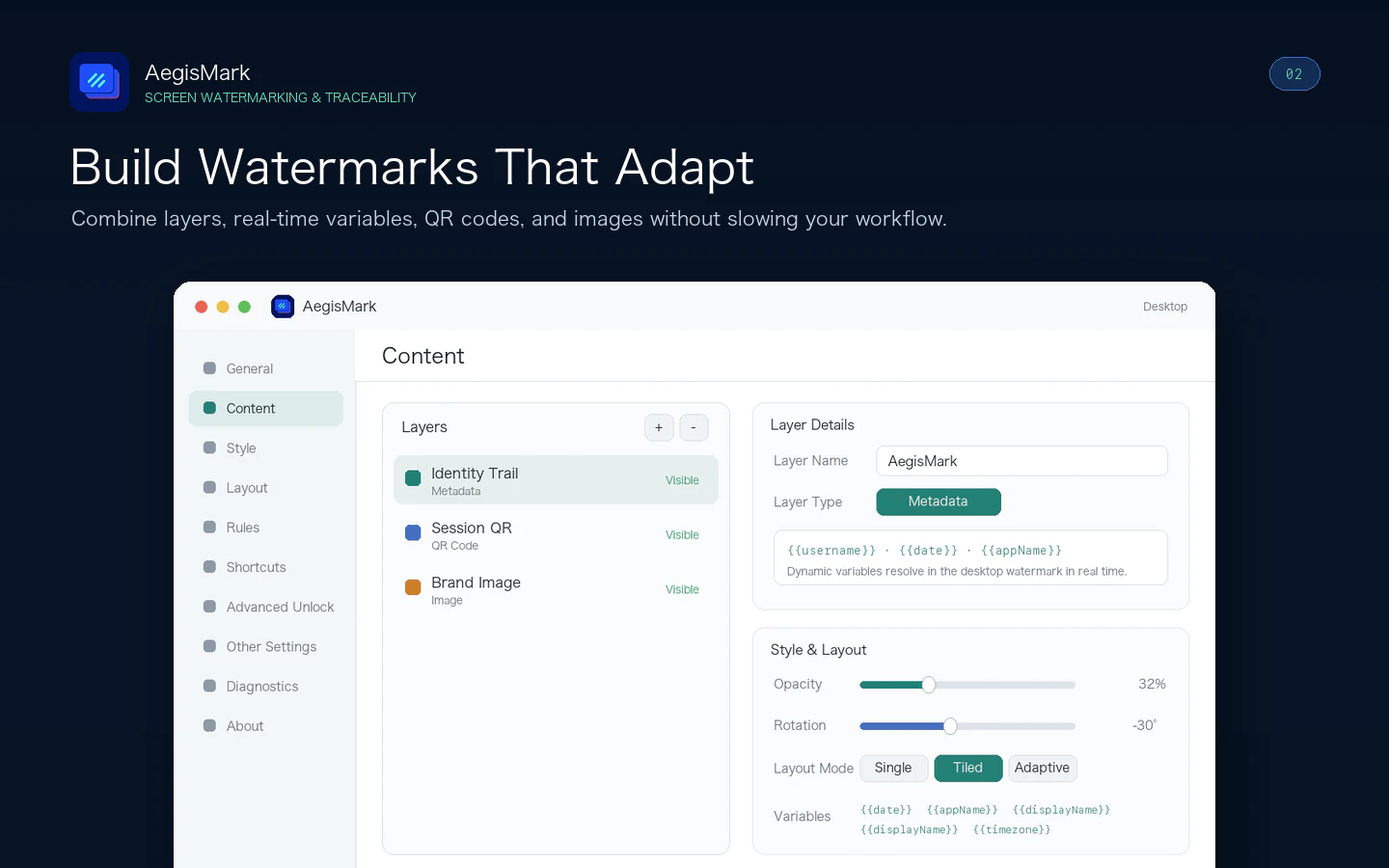
Task: Click the Layout sidebar icon
Action: pos(209,487)
